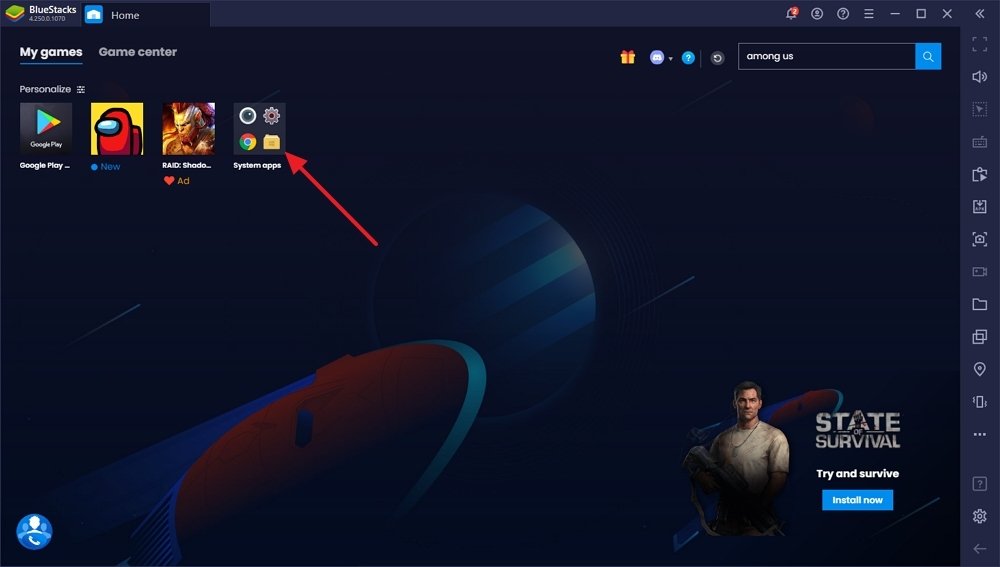Click the blue help question icon
Screen dimensions: 1000x567
click(x=688, y=58)
